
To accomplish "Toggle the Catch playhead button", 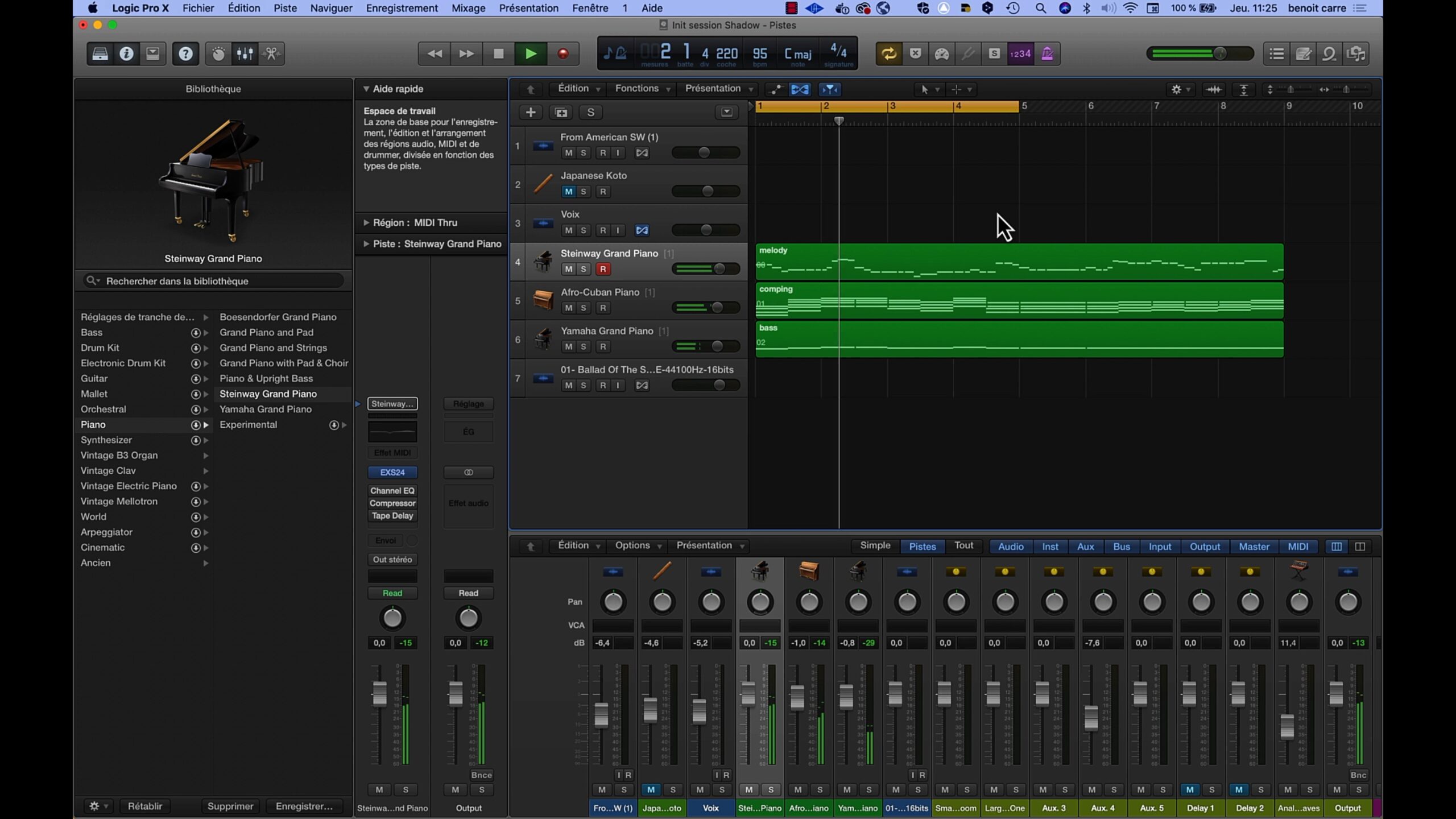I will [830, 89].
